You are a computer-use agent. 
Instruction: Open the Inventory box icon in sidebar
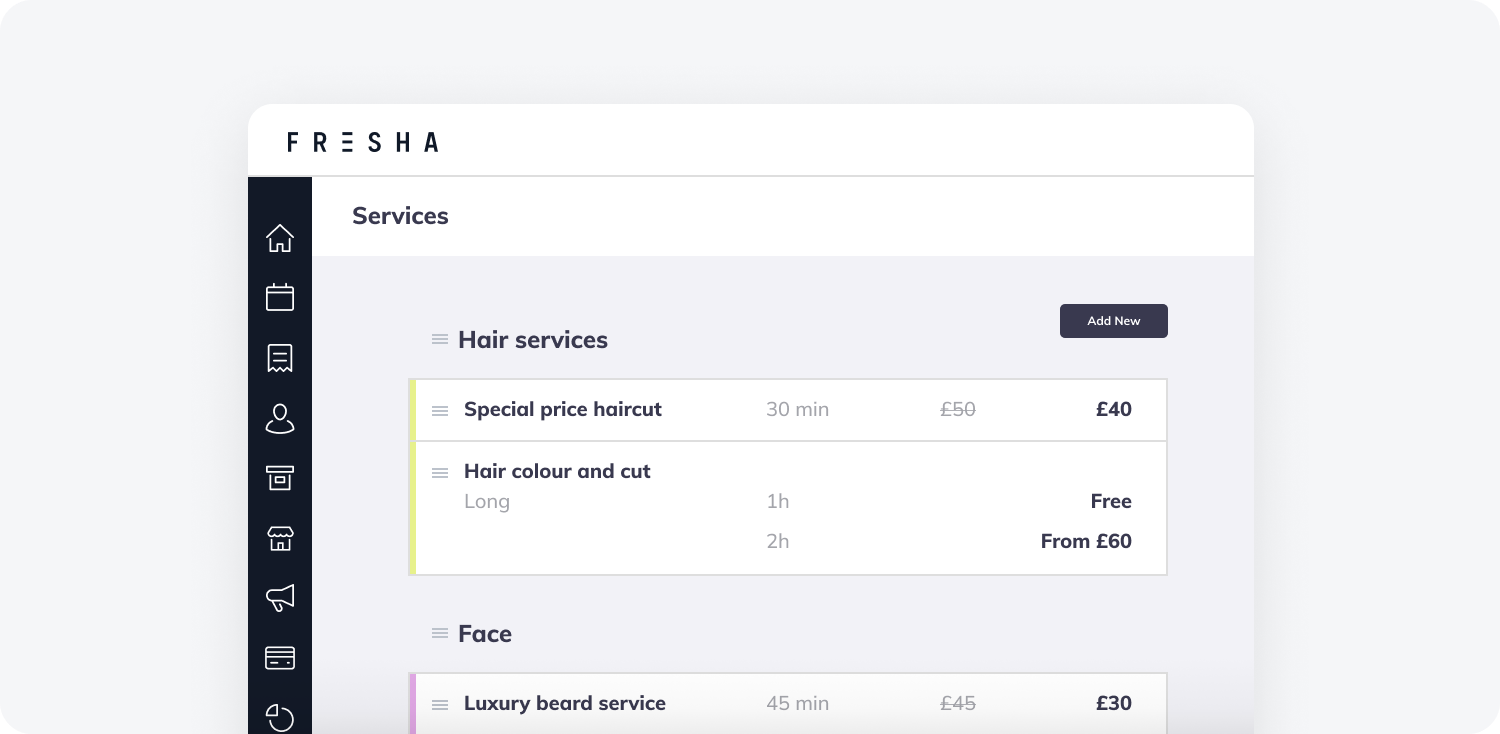pyautogui.click(x=280, y=478)
